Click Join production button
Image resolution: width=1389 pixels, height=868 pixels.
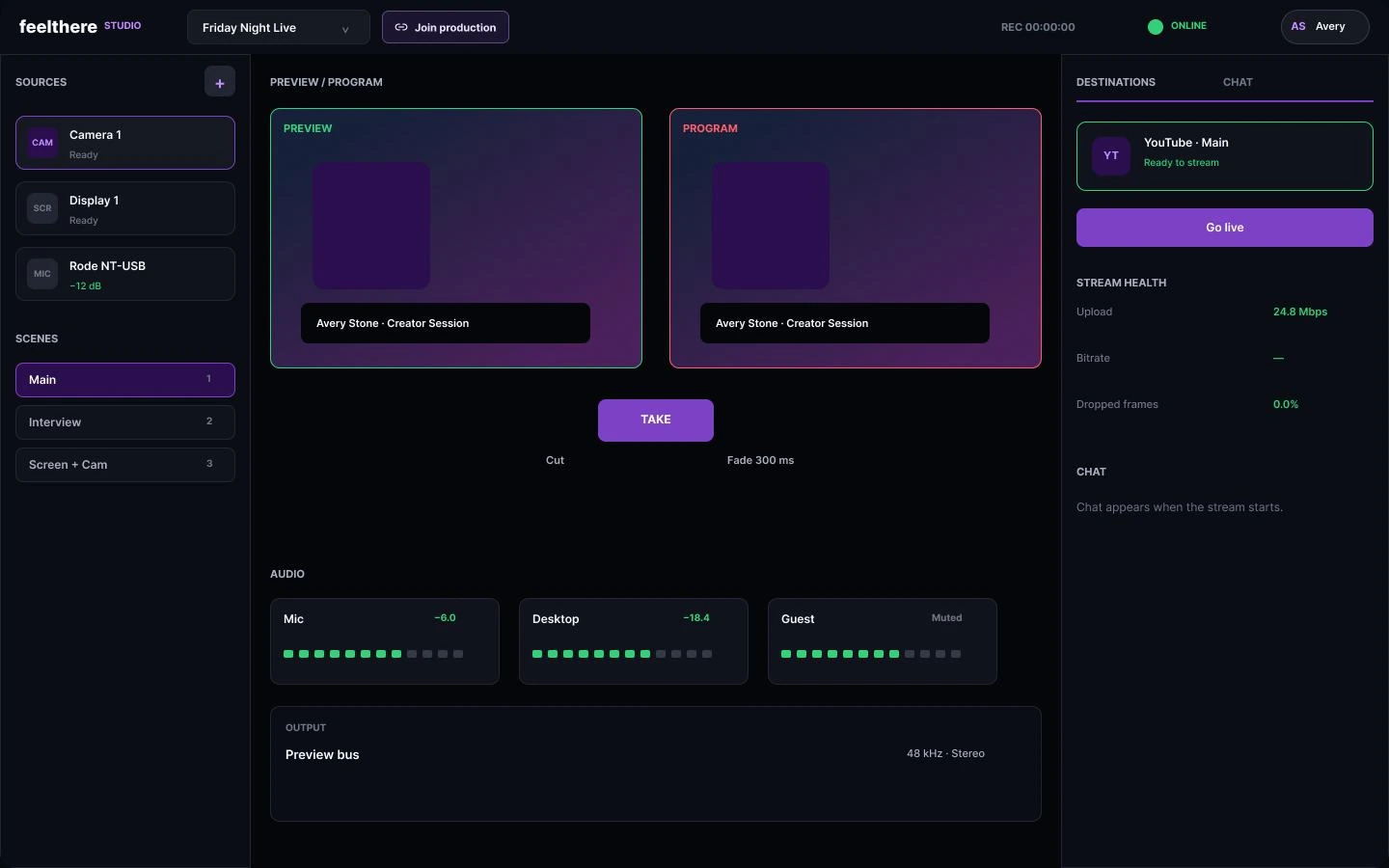click(446, 27)
